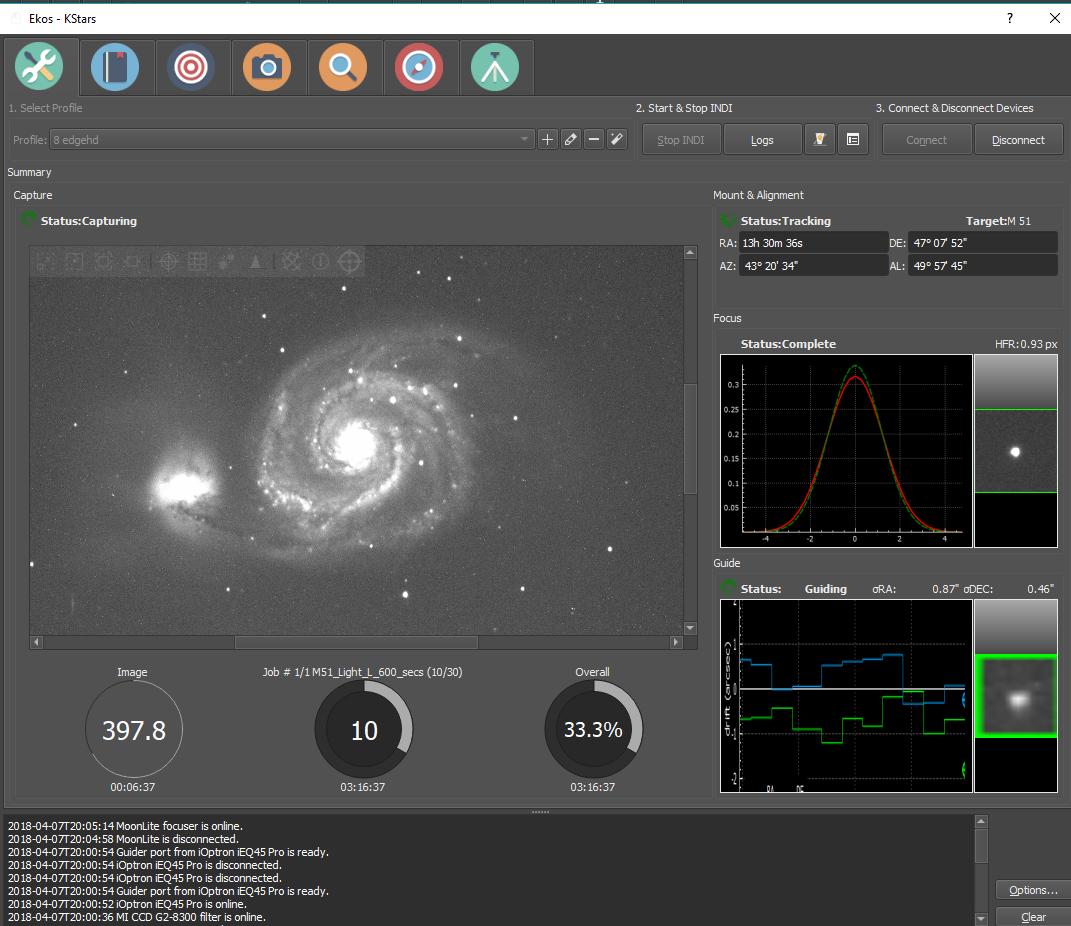The width and height of the screenshot is (1071, 926).
Task: Open log Options dialog
Action: point(1033,890)
